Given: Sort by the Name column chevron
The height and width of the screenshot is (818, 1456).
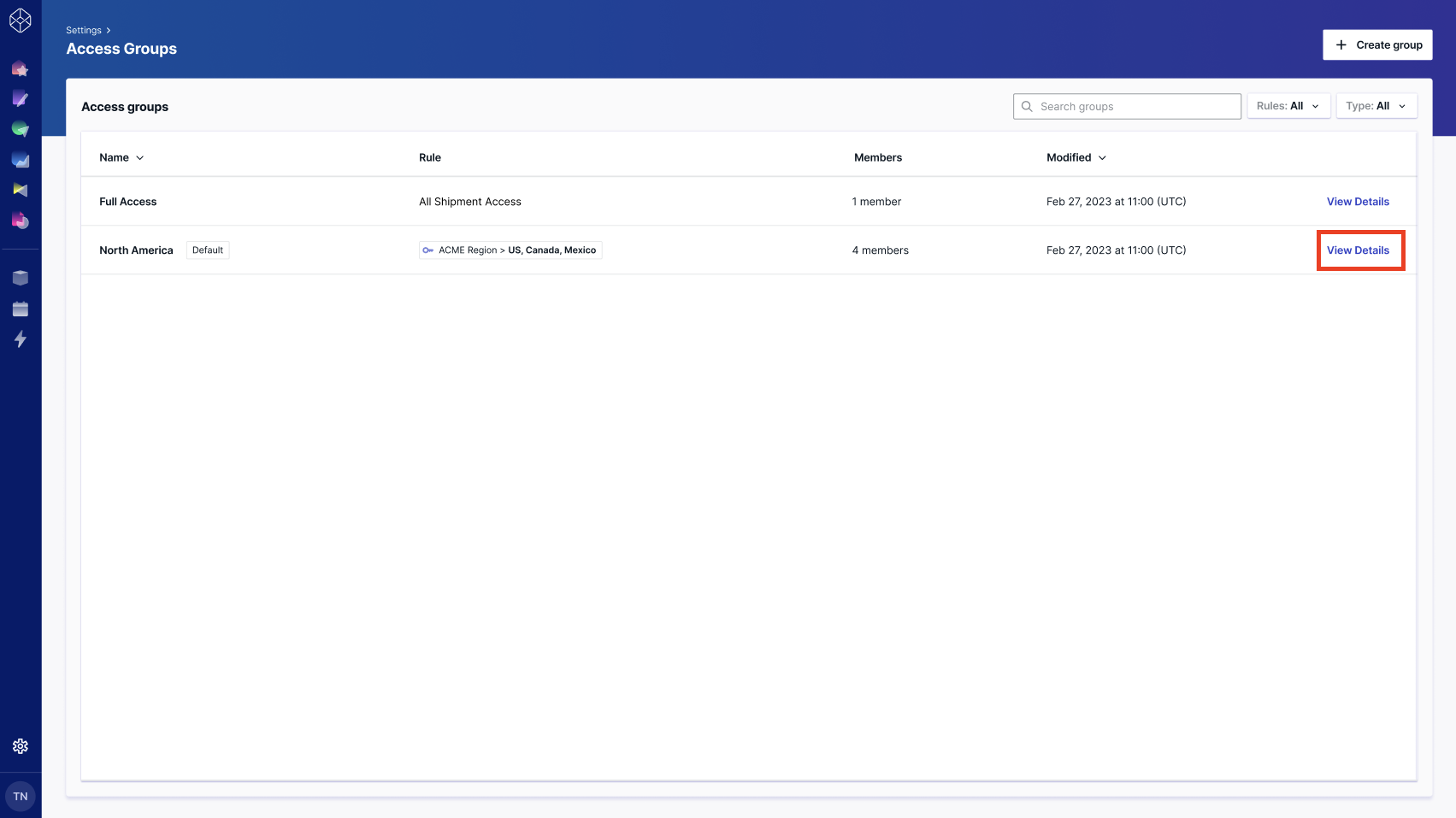Looking at the screenshot, I should (140, 158).
